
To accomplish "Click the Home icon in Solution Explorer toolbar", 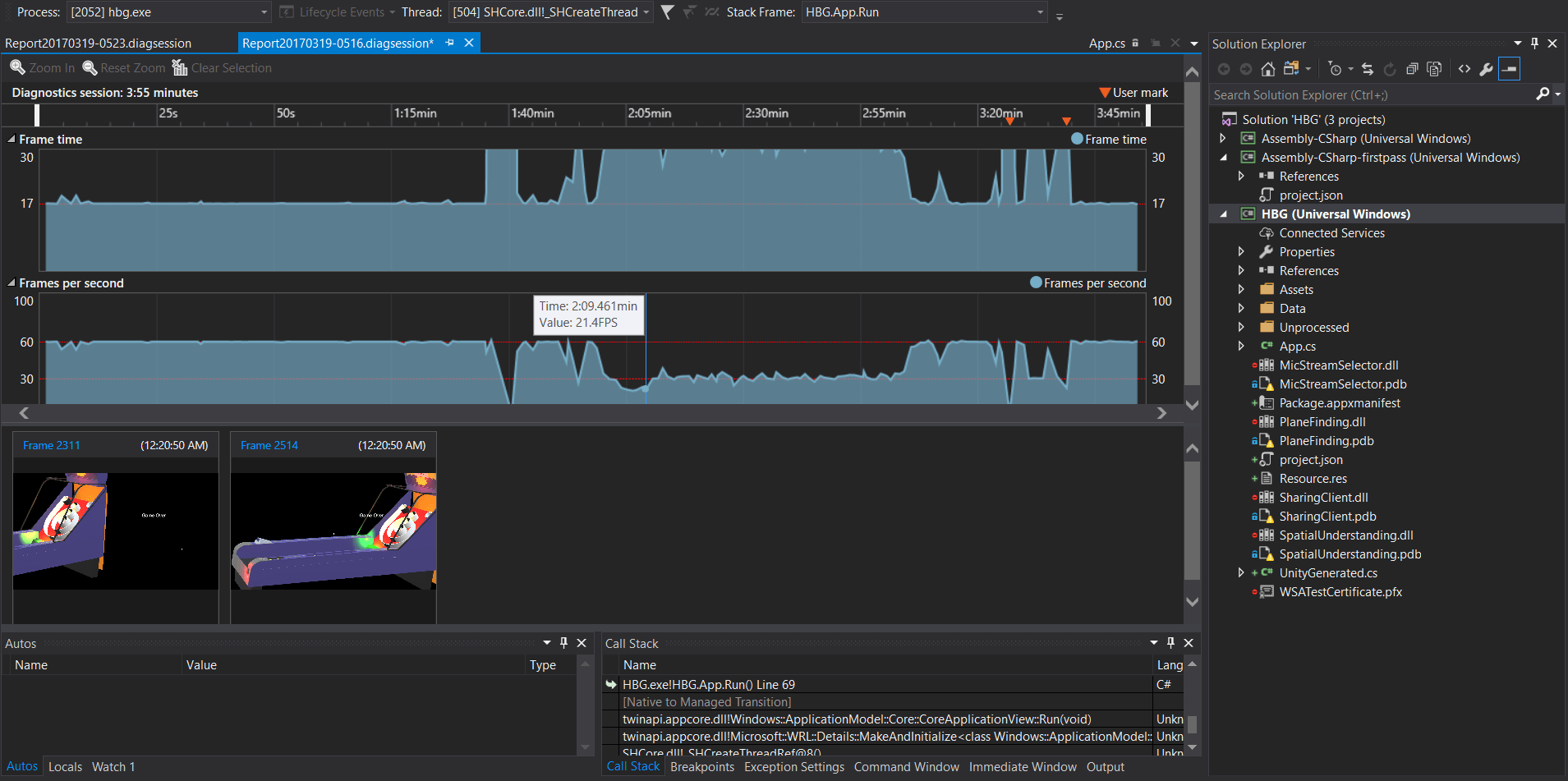I will 1267,69.
